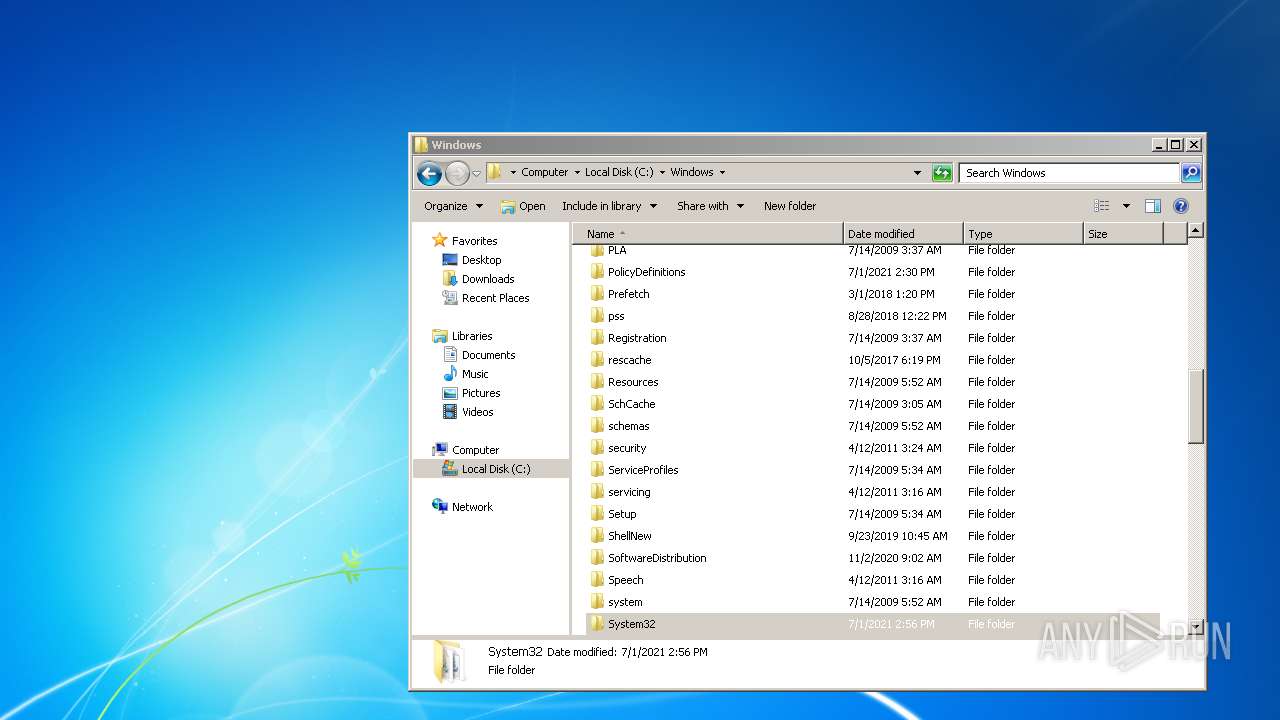Open the Organize menu
1280x720 pixels.
(453, 206)
